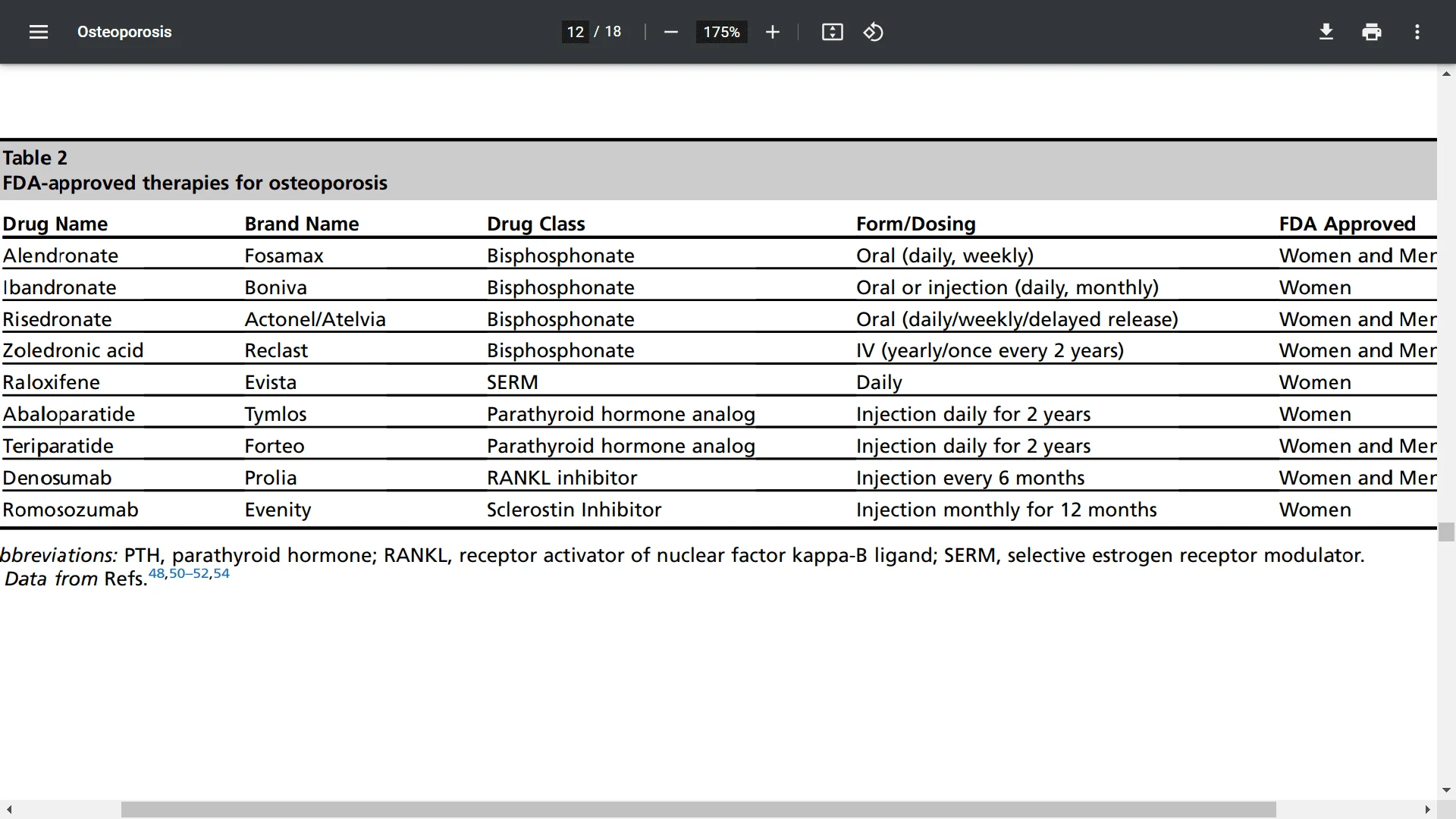Open reference link 48
1456x819 pixels.
(156, 573)
